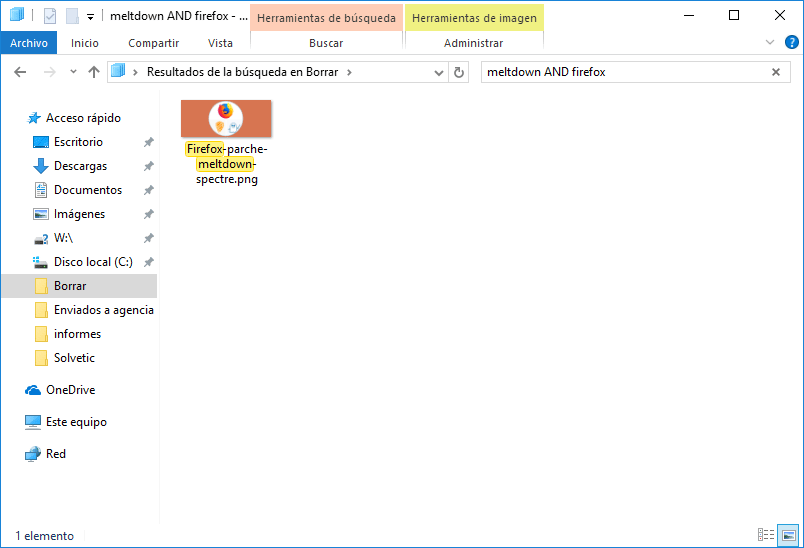Open the informes folder
Screen dimensions: 804x548
(x=77, y=334)
